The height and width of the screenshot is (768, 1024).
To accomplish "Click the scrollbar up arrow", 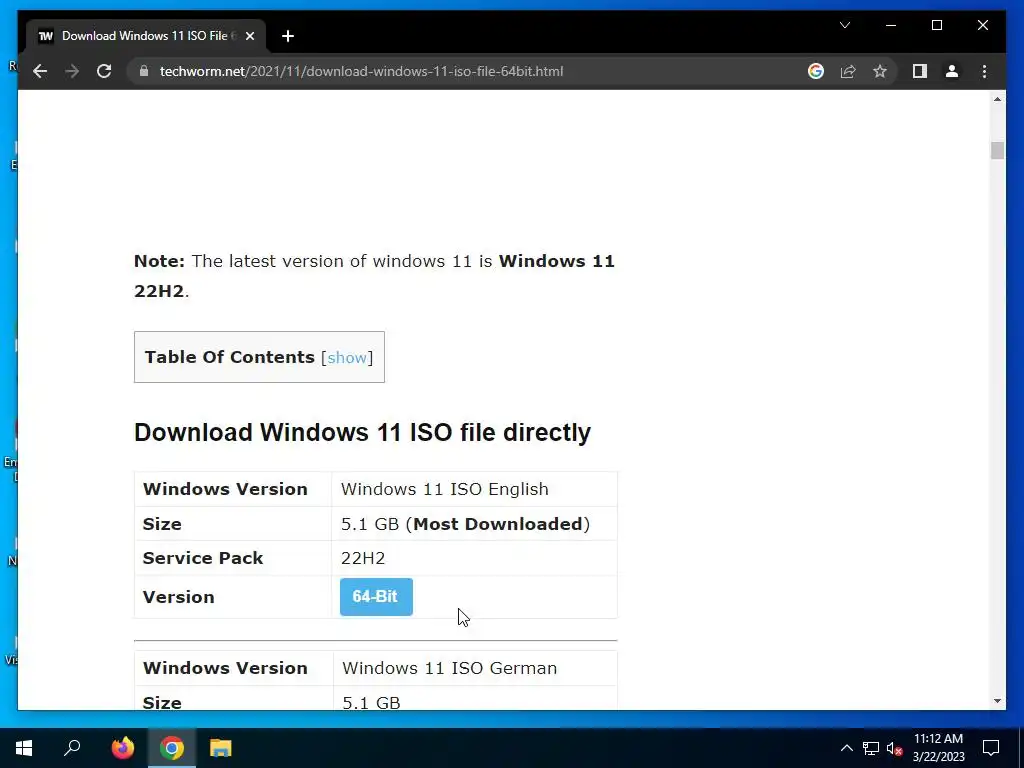I will [997, 99].
